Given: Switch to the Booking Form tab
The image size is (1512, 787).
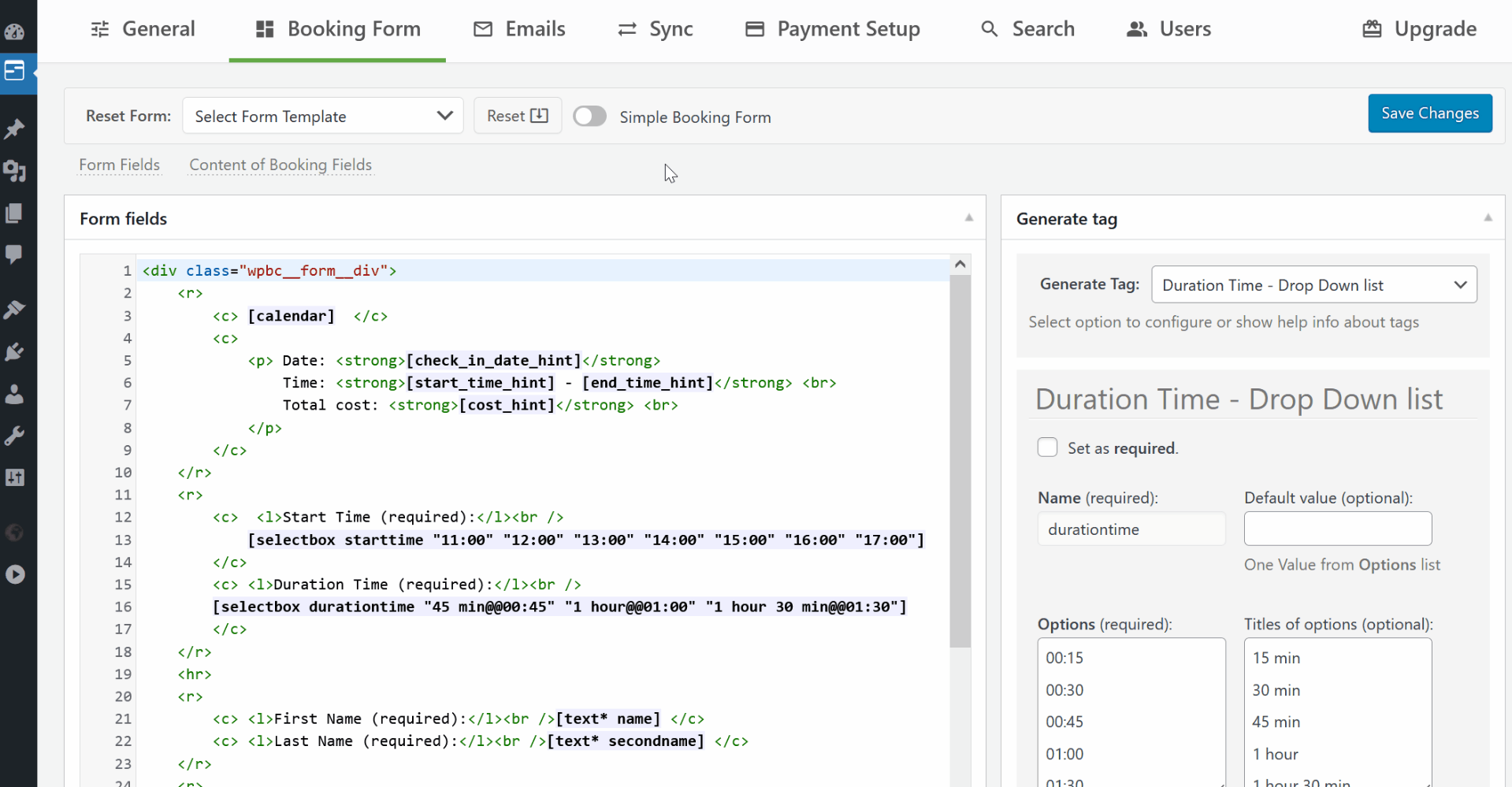Looking at the screenshot, I should click(x=337, y=29).
